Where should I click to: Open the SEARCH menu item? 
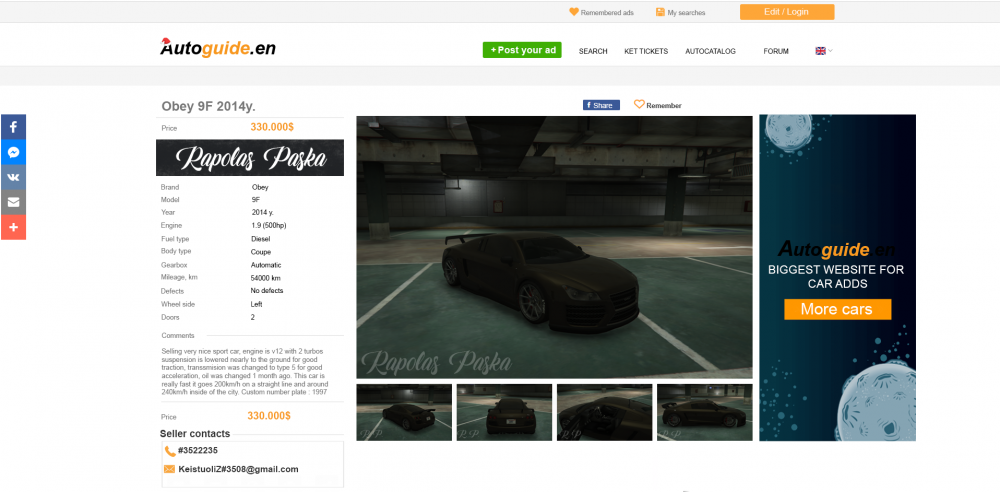593,51
